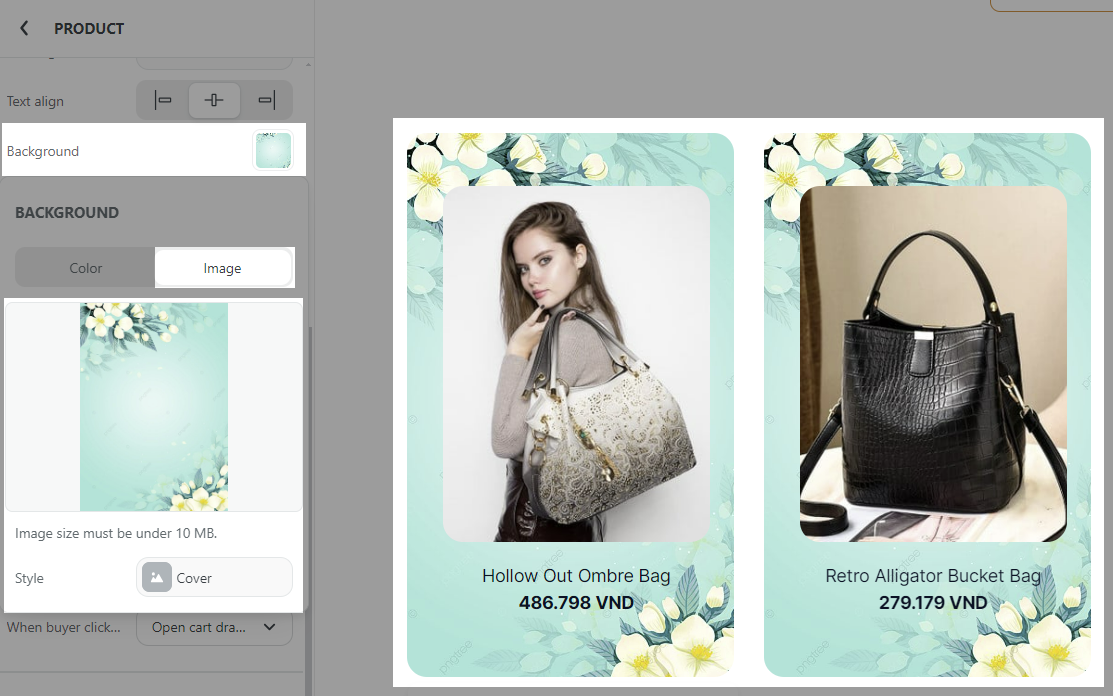Switch to the Color tab
Screen dimensions: 1113x696
86,268
